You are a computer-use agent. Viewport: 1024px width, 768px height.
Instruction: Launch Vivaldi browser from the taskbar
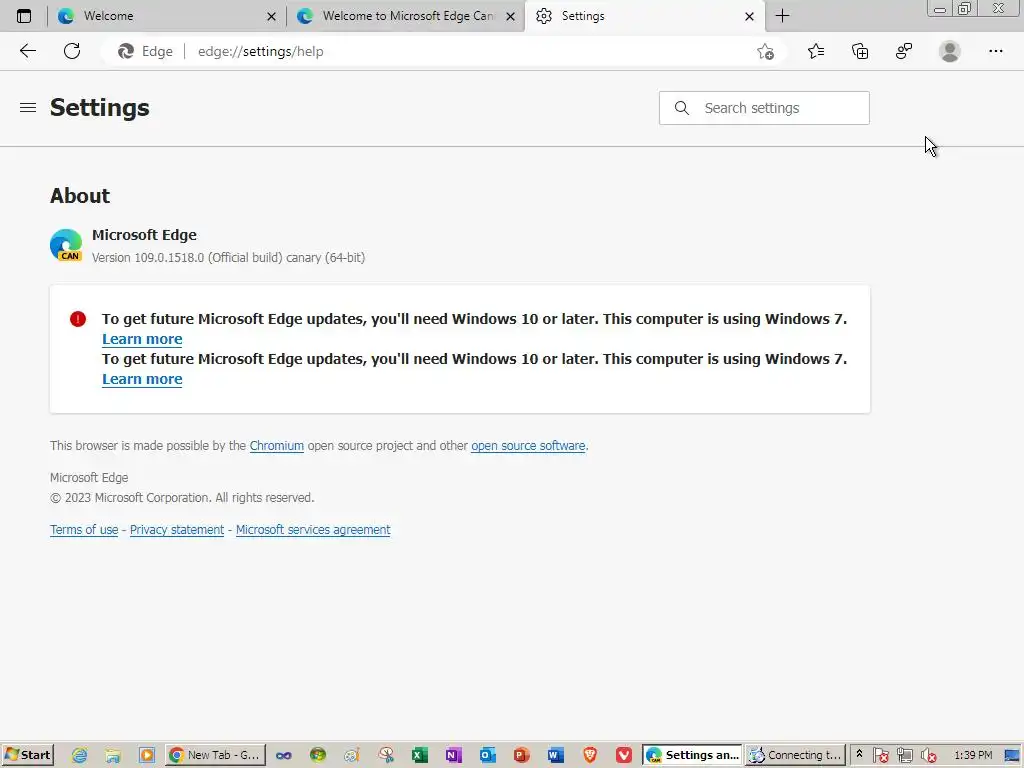pos(624,756)
